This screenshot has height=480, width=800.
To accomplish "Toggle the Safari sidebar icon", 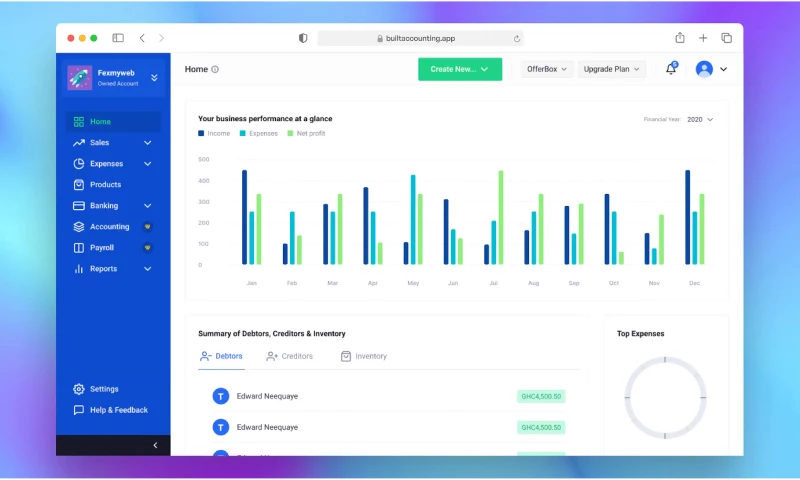I will coord(118,38).
